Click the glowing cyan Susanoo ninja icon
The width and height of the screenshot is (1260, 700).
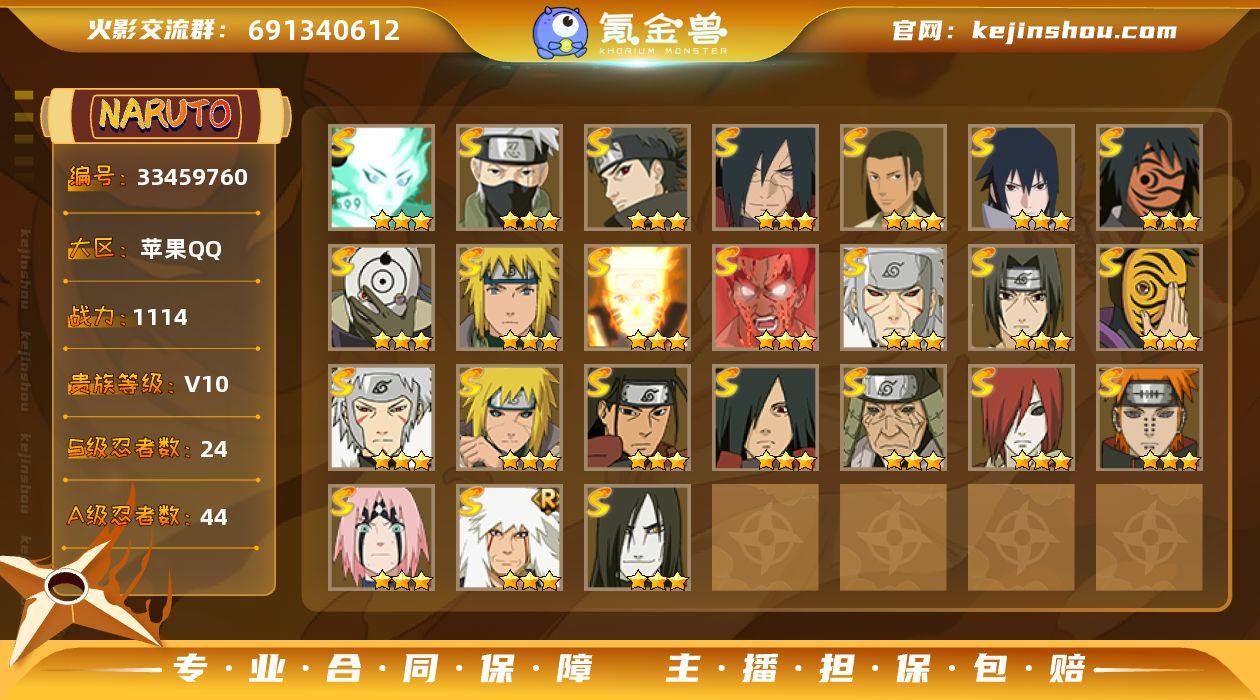[382, 178]
